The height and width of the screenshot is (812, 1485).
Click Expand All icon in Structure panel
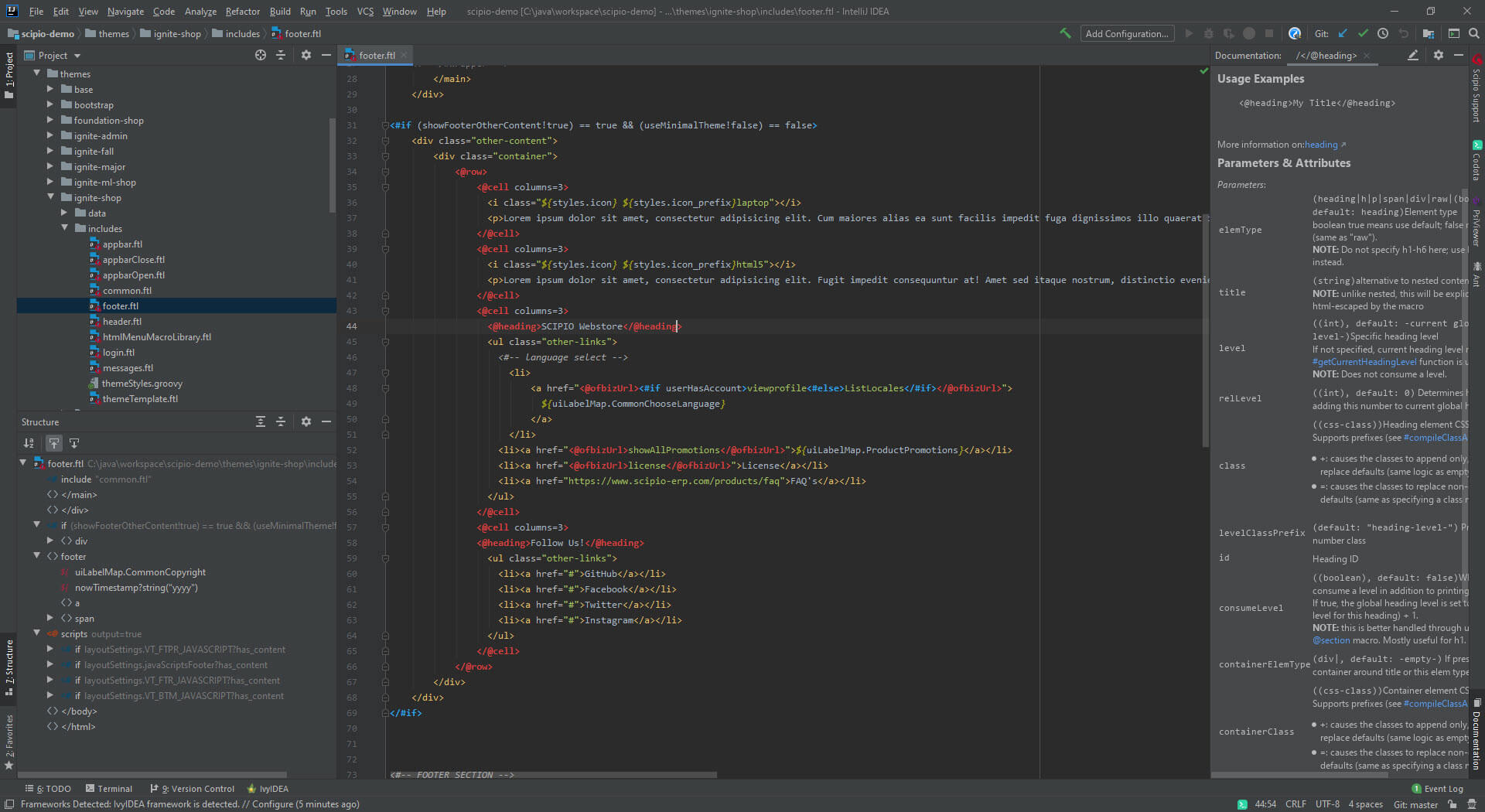(261, 421)
